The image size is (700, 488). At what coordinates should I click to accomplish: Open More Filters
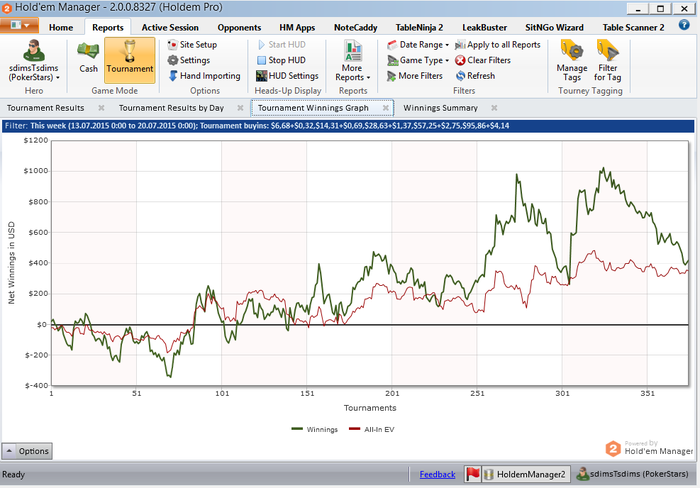tap(415, 76)
